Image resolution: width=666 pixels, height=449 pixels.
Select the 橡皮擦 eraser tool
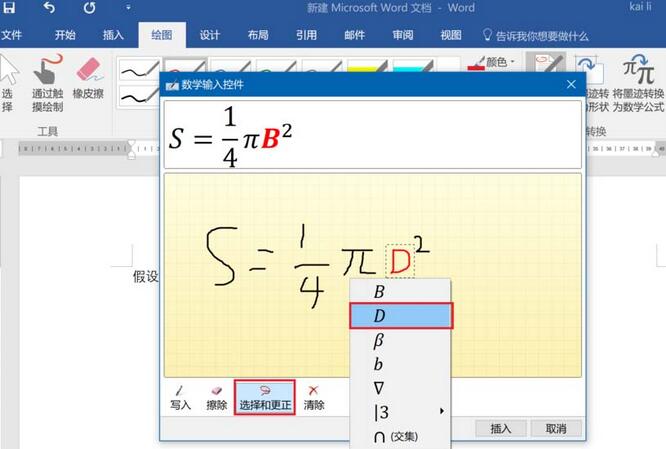(88, 79)
